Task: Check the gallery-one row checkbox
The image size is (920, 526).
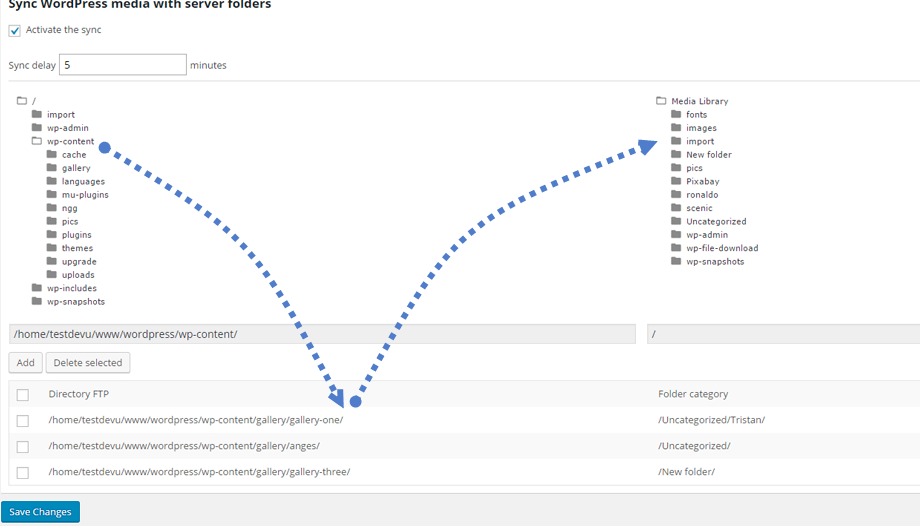Action: tap(23, 421)
